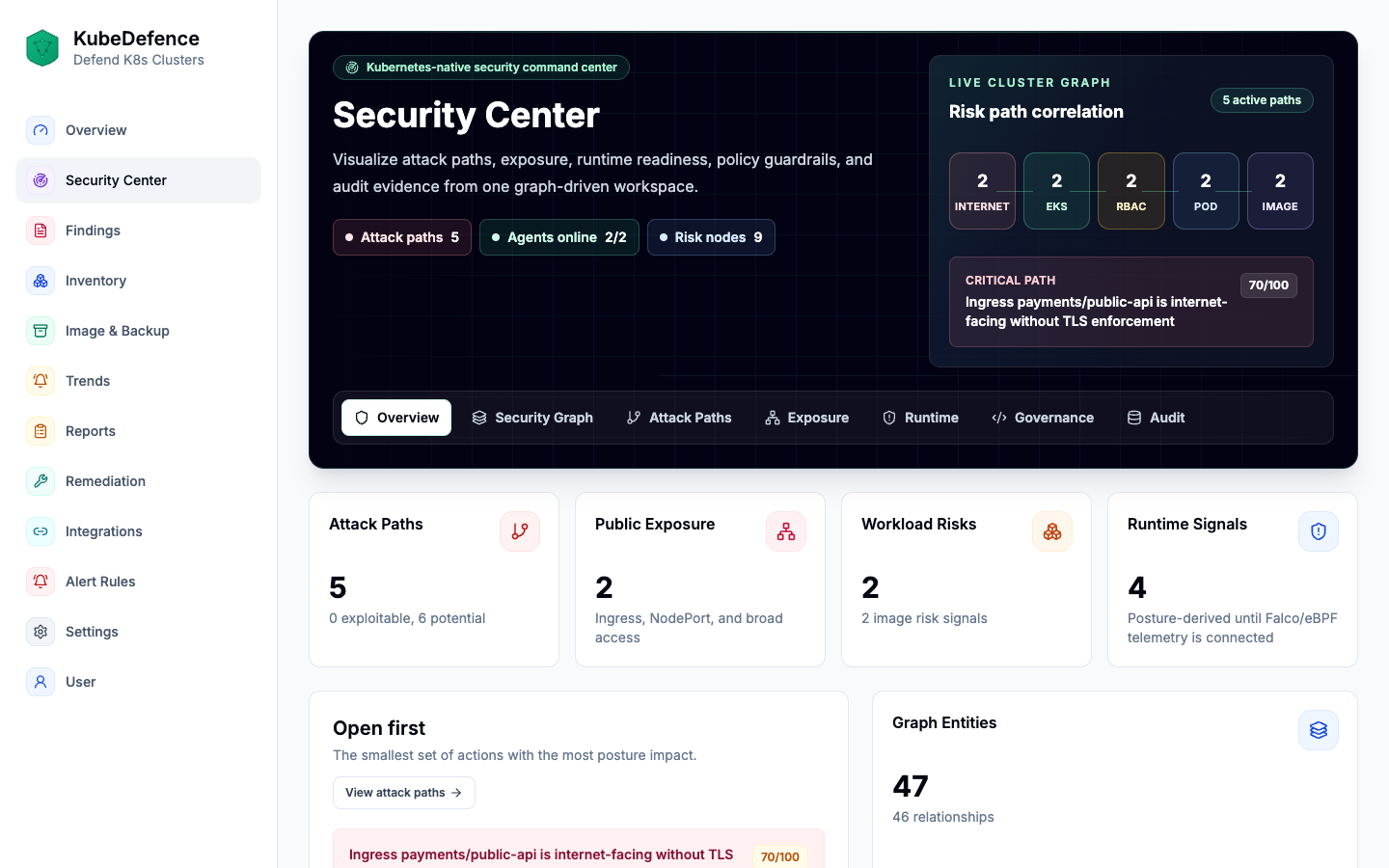Click '2 image risk signals' text
The width and height of the screenshot is (1389, 868).
pos(924,618)
